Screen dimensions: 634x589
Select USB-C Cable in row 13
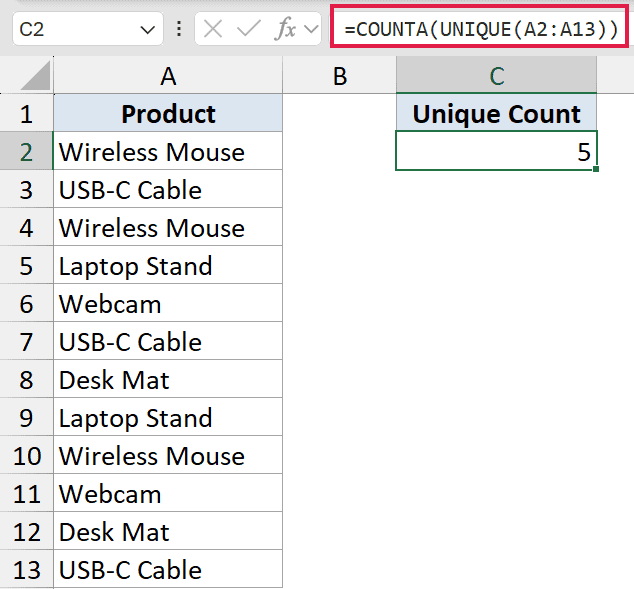[x=168, y=569]
